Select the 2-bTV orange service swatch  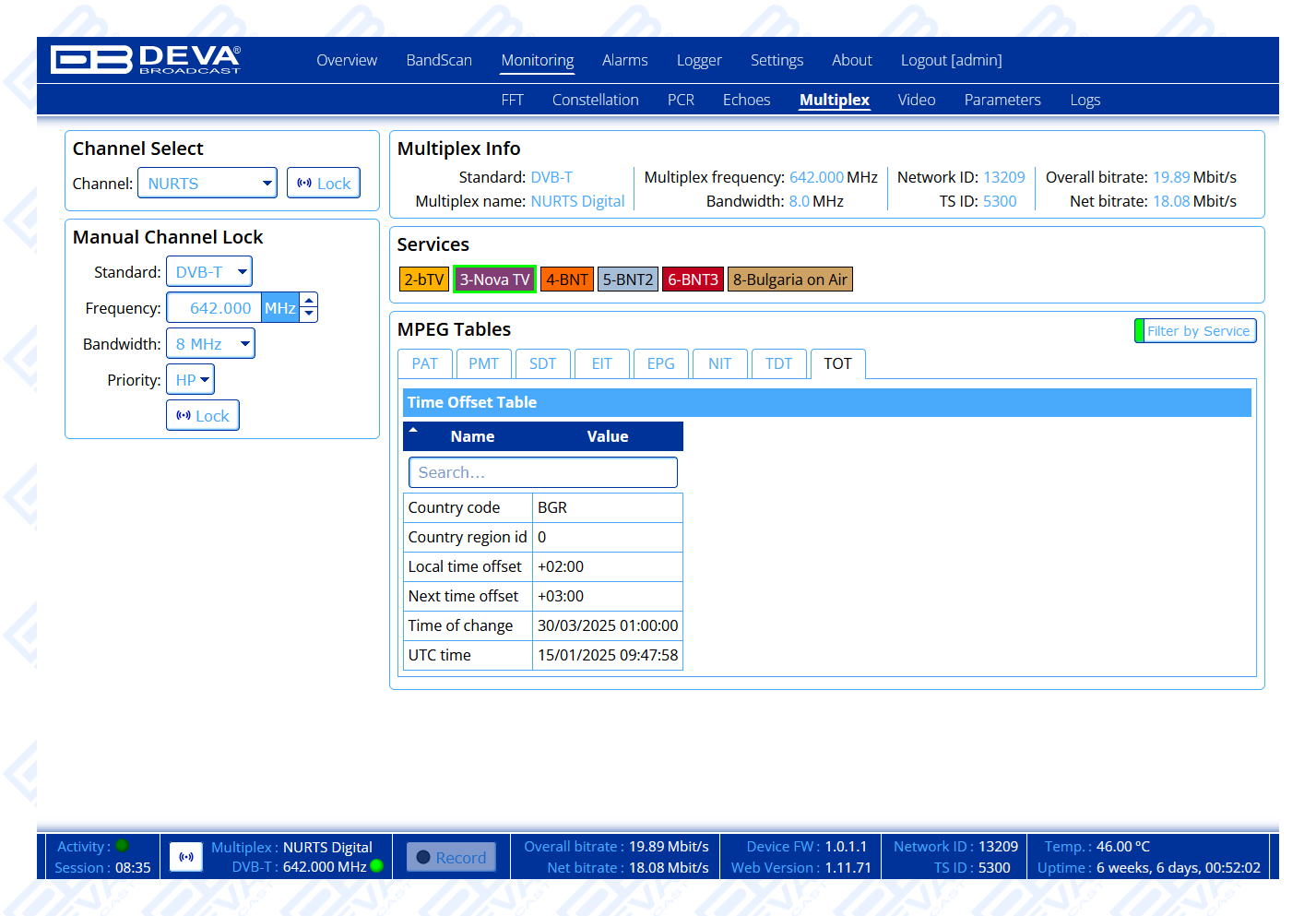(423, 280)
